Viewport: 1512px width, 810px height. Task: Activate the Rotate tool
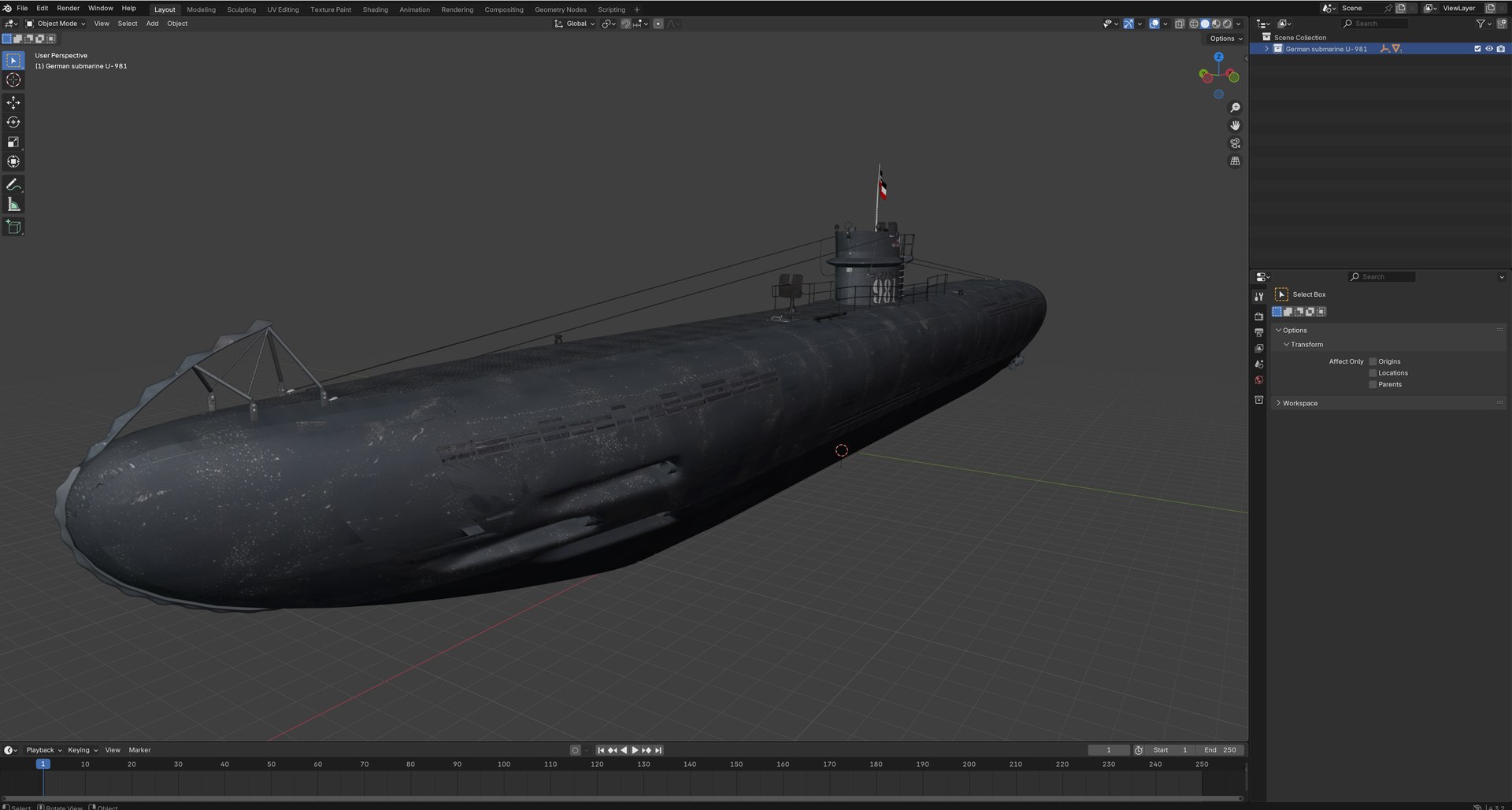[13, 122]
